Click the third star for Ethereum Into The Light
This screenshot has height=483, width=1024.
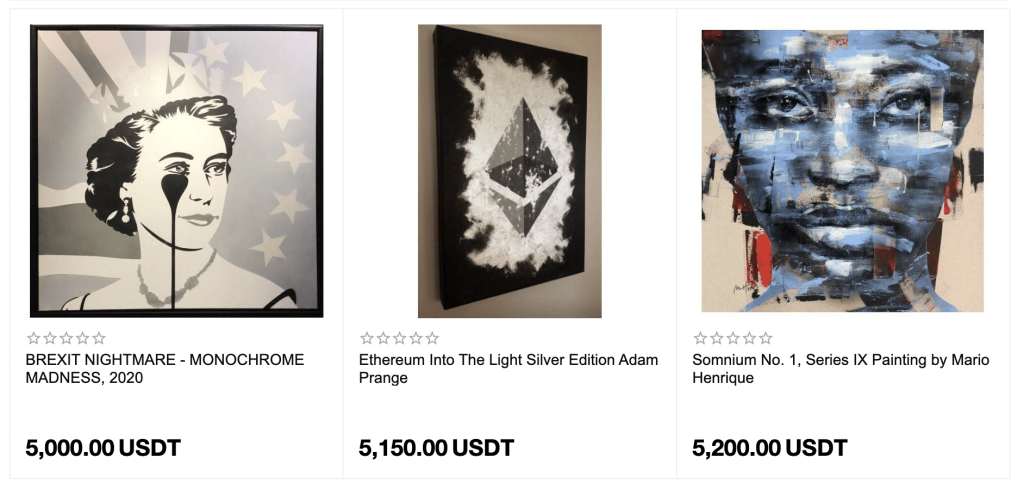[399, 339]
